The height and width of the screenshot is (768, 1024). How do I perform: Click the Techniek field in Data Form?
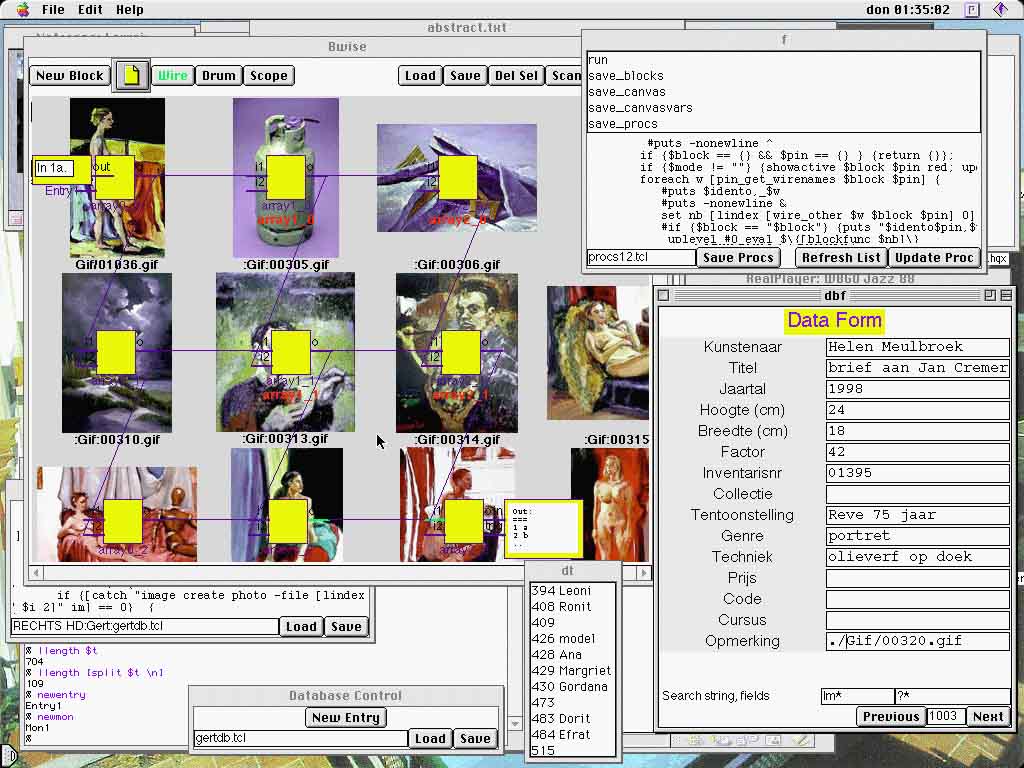[x=918, y=557]
